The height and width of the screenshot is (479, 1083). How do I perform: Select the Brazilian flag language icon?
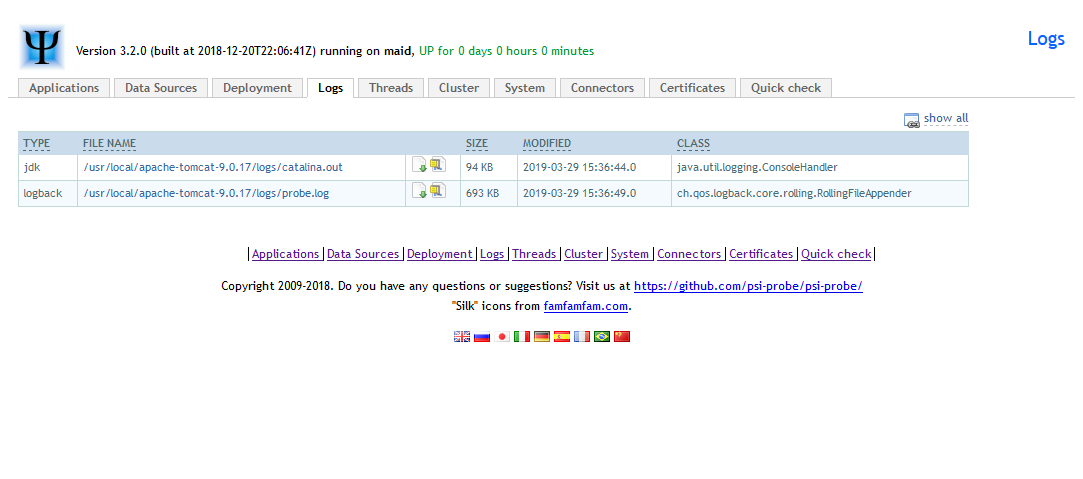pyautogui.click(x=602, y=337)
